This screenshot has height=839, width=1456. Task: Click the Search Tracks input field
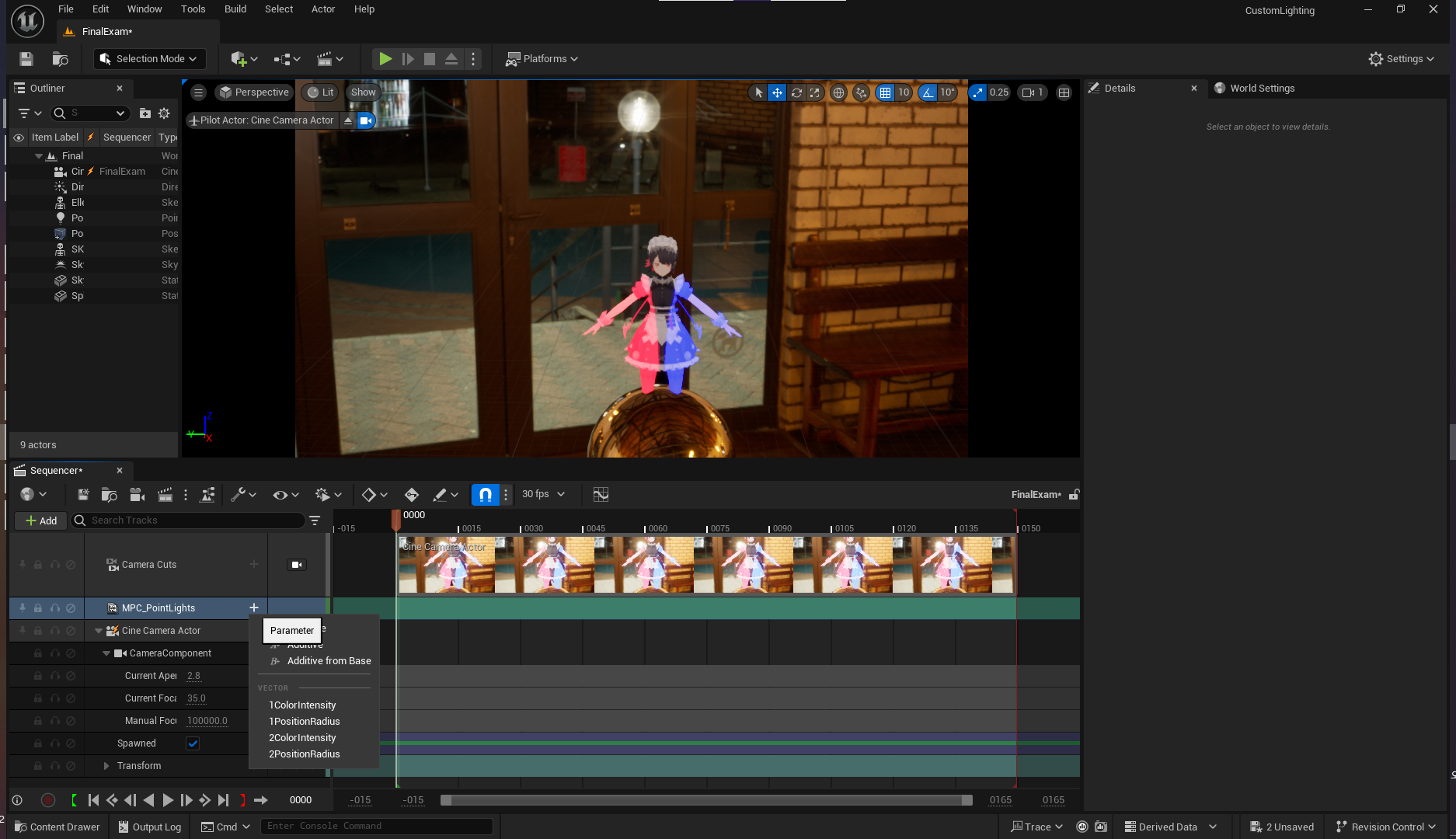(x=188, y=520)
